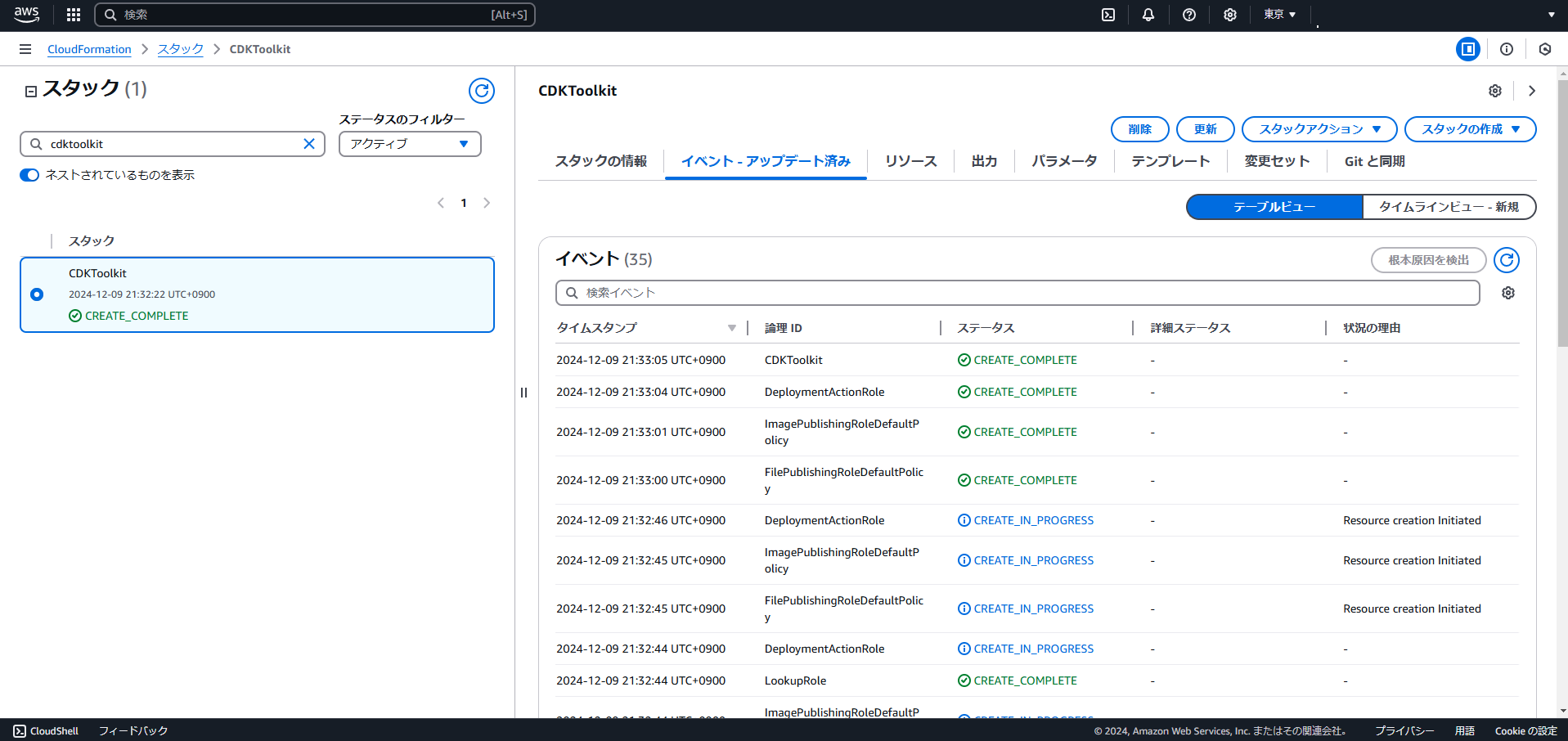
Task: Open notifications bell icon
Action: 1148,15
